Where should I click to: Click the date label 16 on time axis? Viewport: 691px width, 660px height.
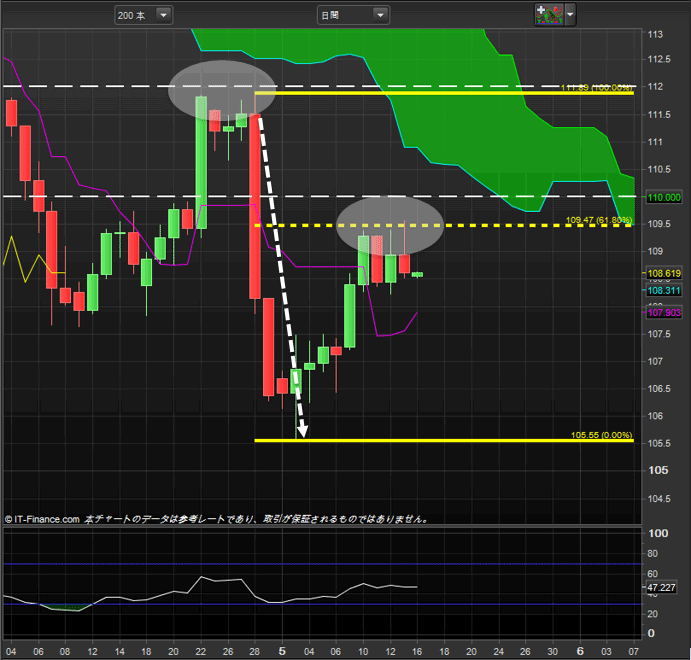coord(417,652)
